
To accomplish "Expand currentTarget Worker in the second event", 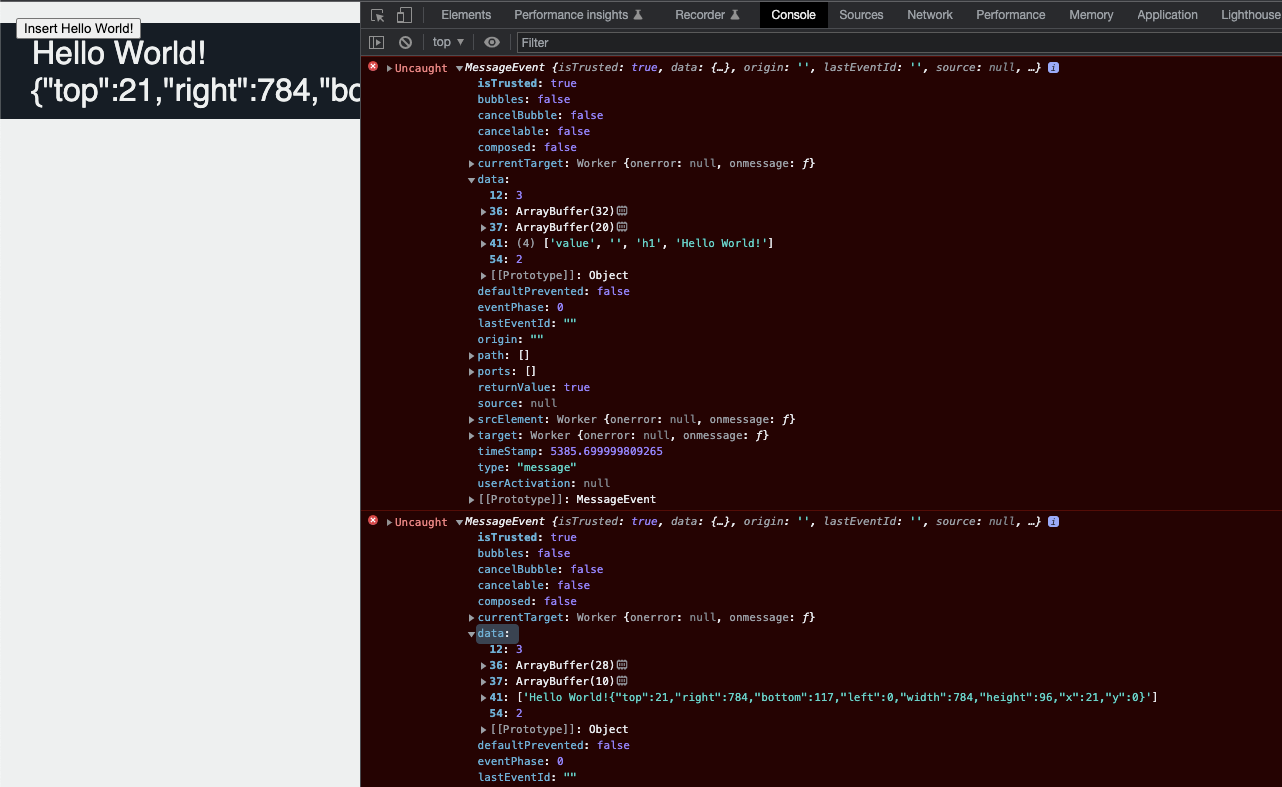I will tap(472, 618).
